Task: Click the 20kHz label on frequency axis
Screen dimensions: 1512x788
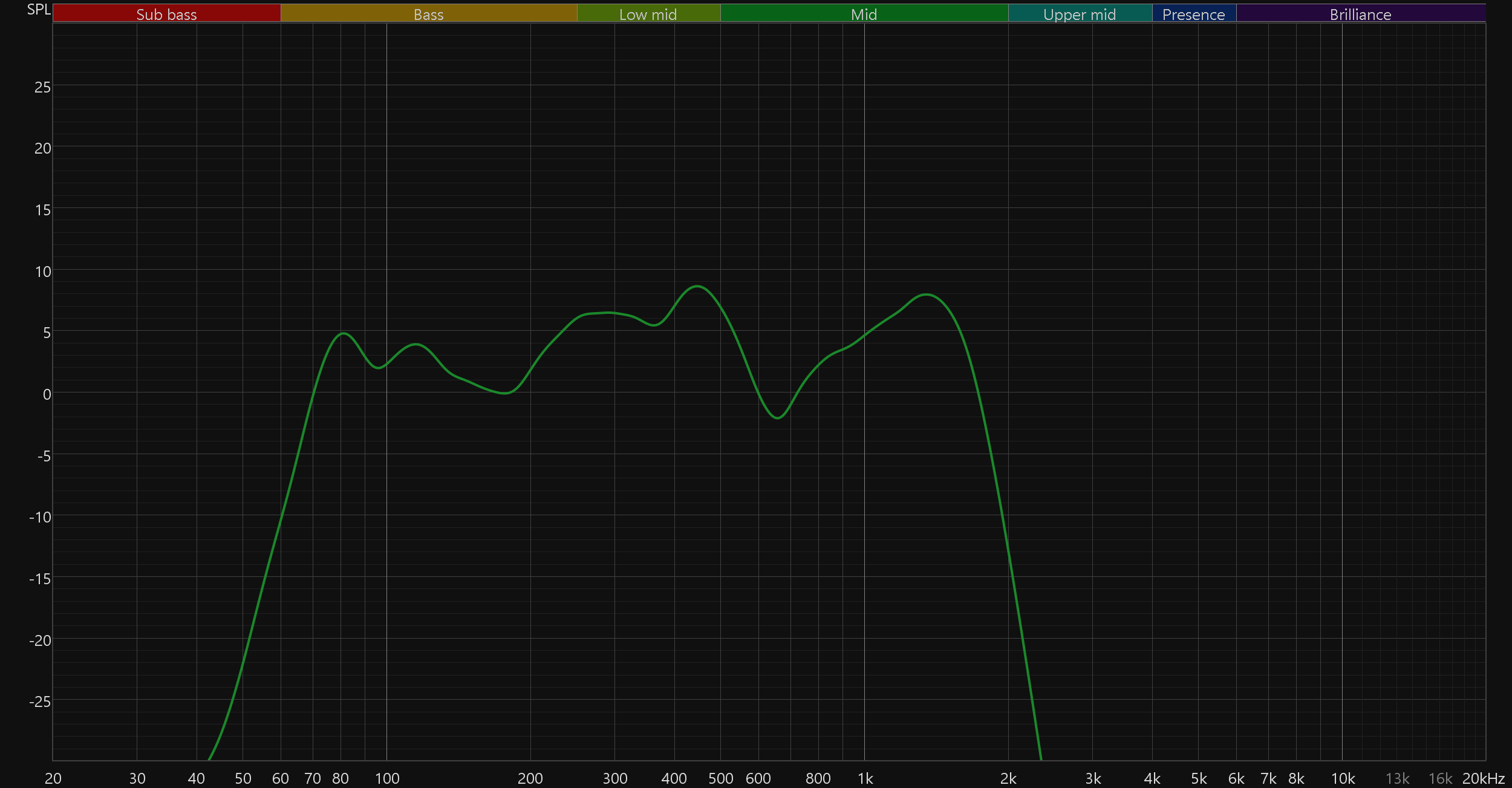Action: click(1483, 778)
